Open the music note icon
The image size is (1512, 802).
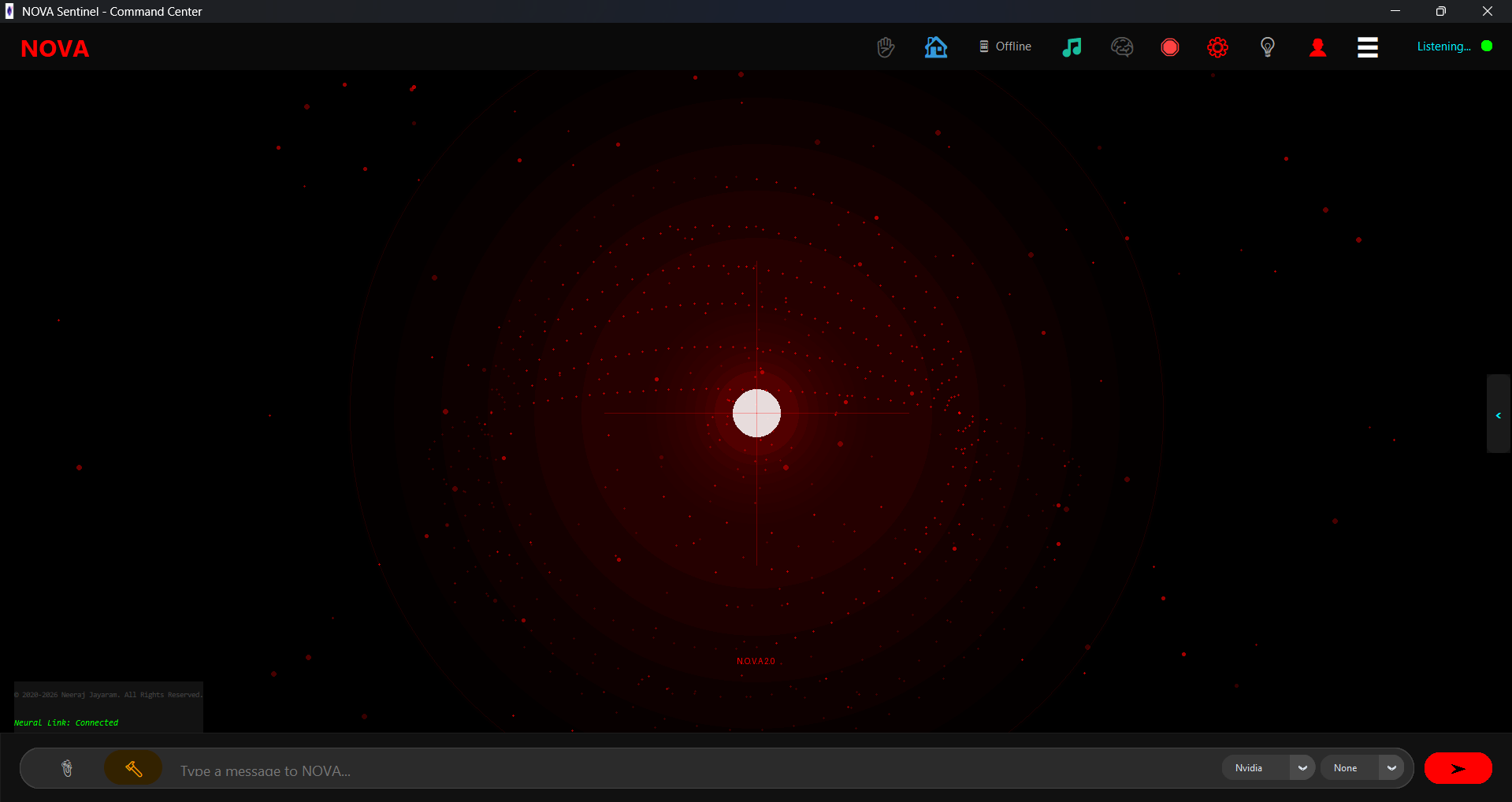(1072, 47)
